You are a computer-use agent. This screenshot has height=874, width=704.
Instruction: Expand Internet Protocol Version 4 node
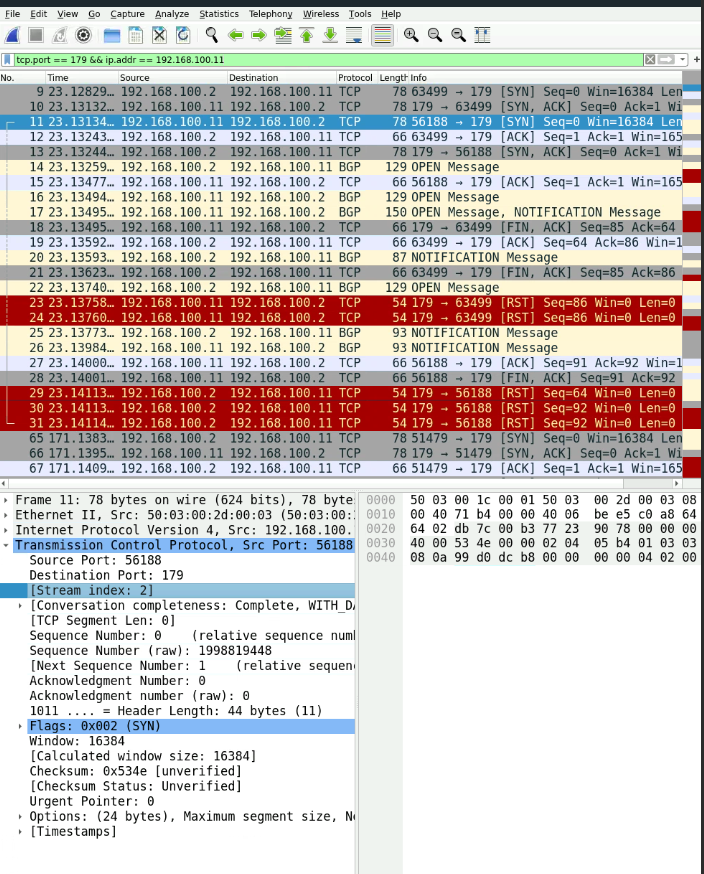tap(6, 530)
